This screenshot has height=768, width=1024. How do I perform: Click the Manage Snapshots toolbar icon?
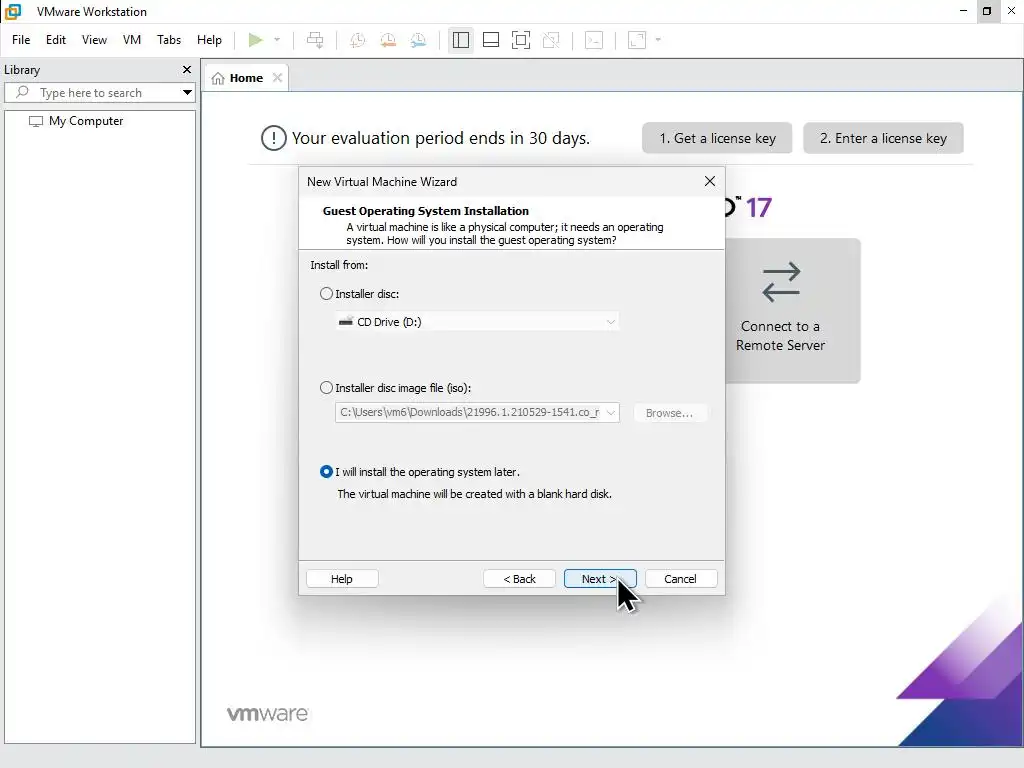click(418, 40)
